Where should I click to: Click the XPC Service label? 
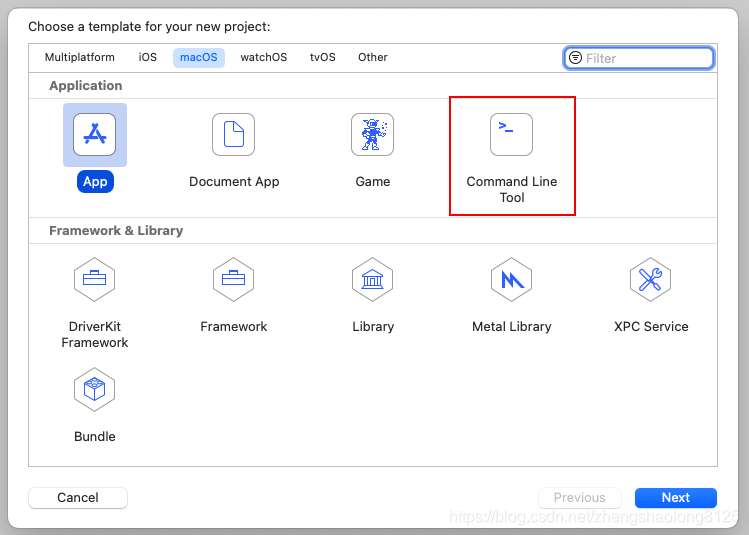651,327
